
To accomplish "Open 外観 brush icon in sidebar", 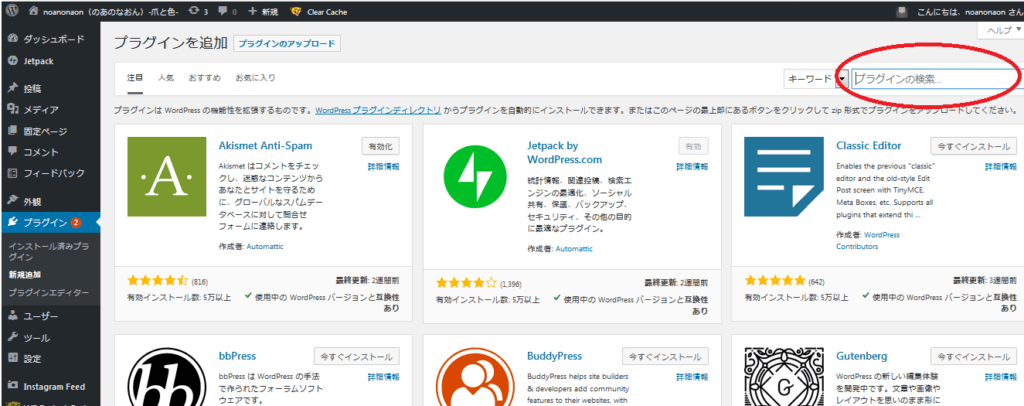I will 12,201.
